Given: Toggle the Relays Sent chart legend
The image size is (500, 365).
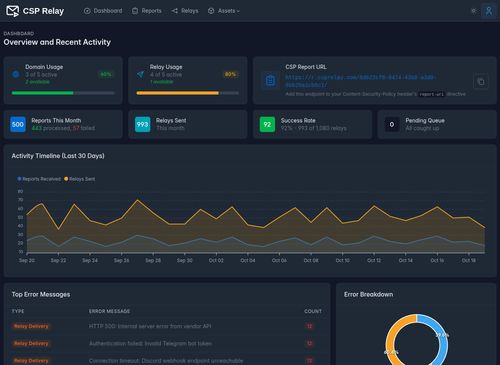Looking at the screenshot, I should pyautogui.click(x=79, y=179).
